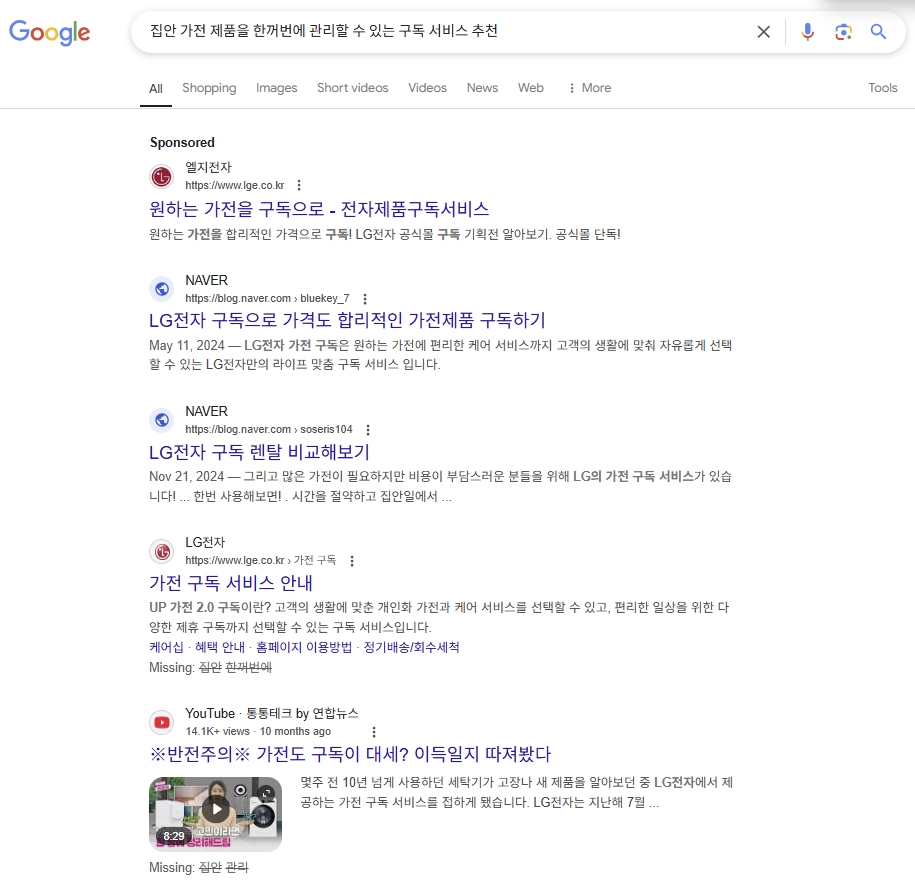Click the globe favicon of the bluekey_7 result
The image size is (915, 883).
point(162,289)
